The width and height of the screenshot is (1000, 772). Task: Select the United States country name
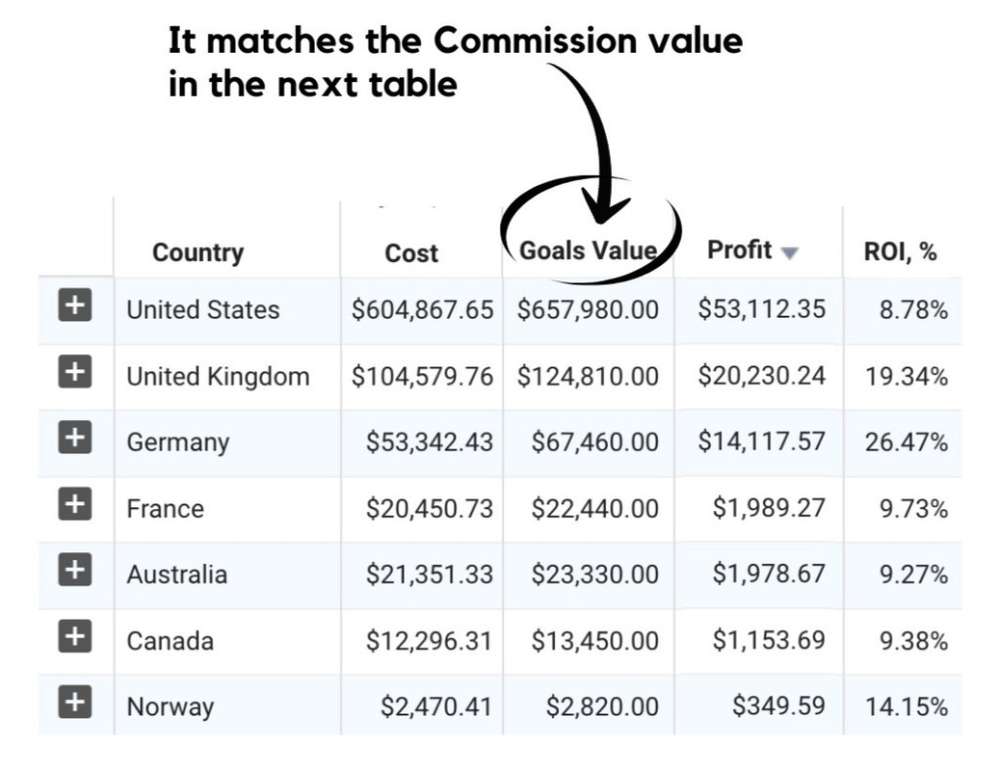click(x=202, y=310)
